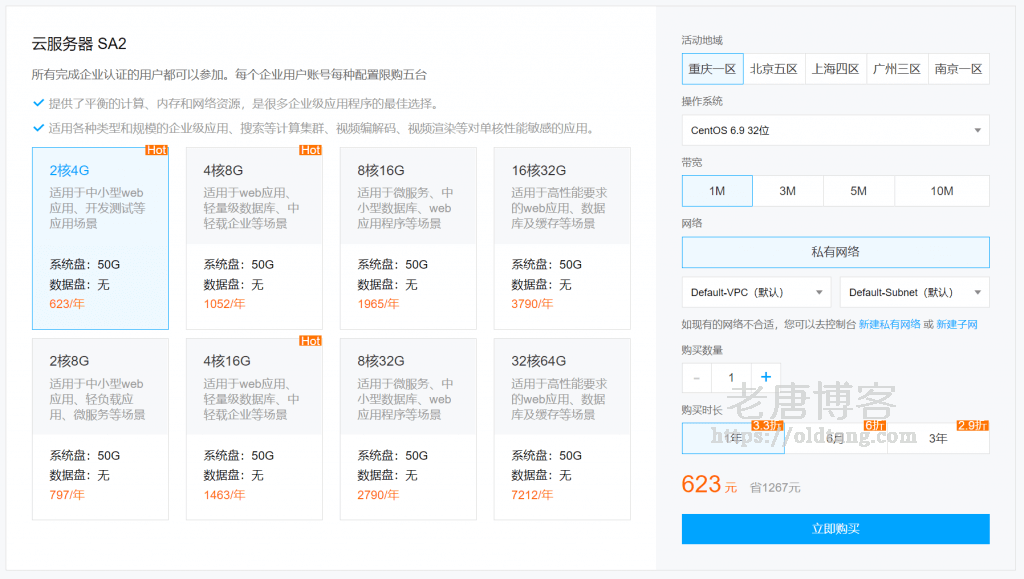Select the 北京五区 region option
This screenshot has height=579, width=1024.
coord(774,69)
